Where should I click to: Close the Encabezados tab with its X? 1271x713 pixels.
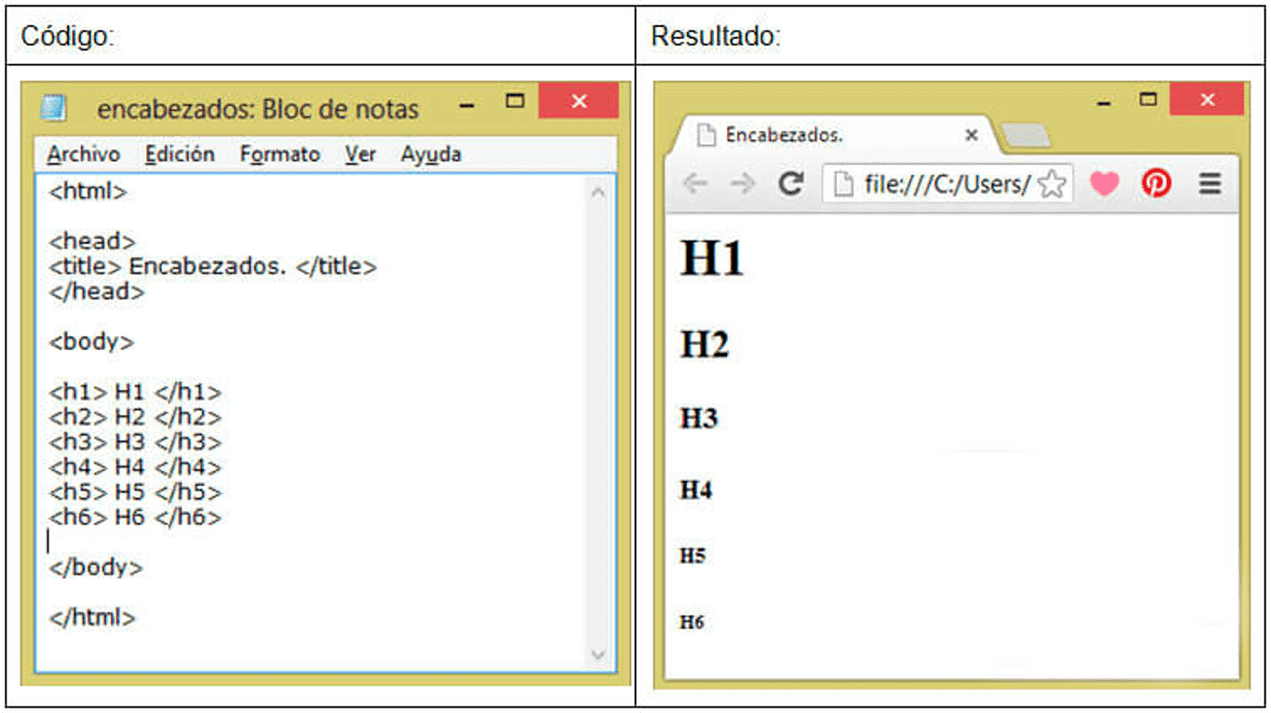[x=971, y=135]
